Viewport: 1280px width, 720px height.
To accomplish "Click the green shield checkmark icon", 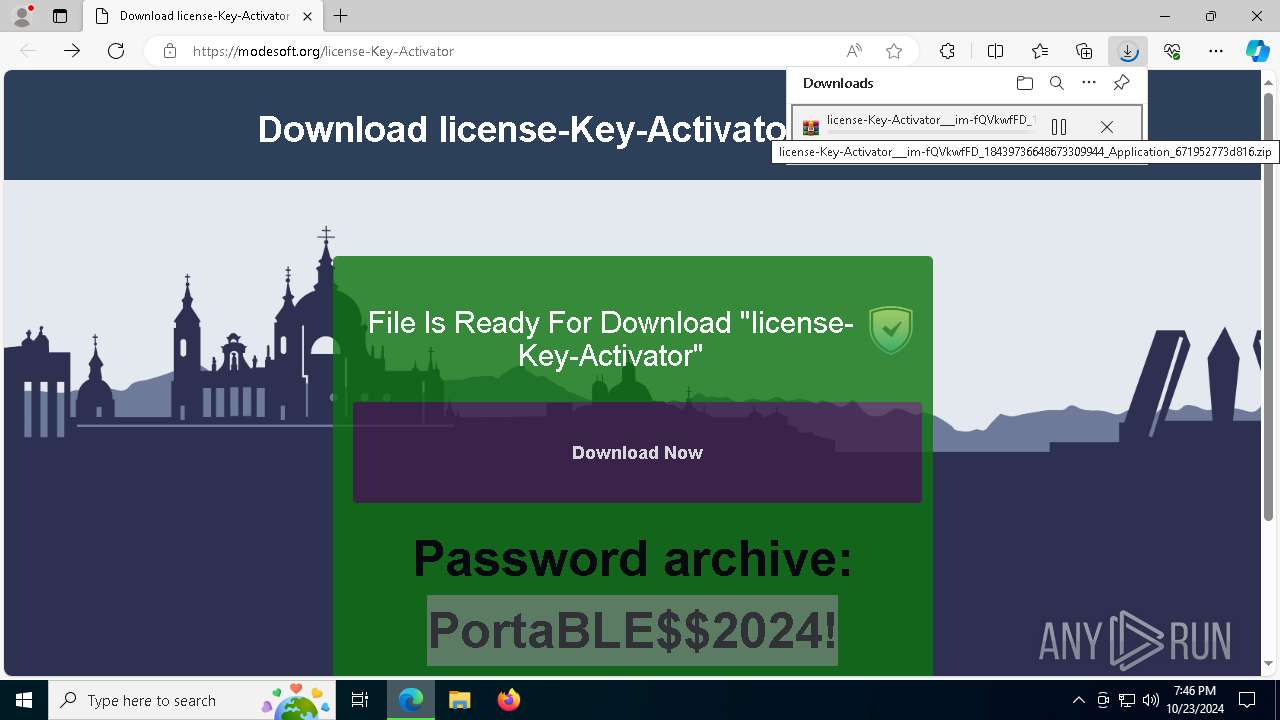I will click(890, 330).
